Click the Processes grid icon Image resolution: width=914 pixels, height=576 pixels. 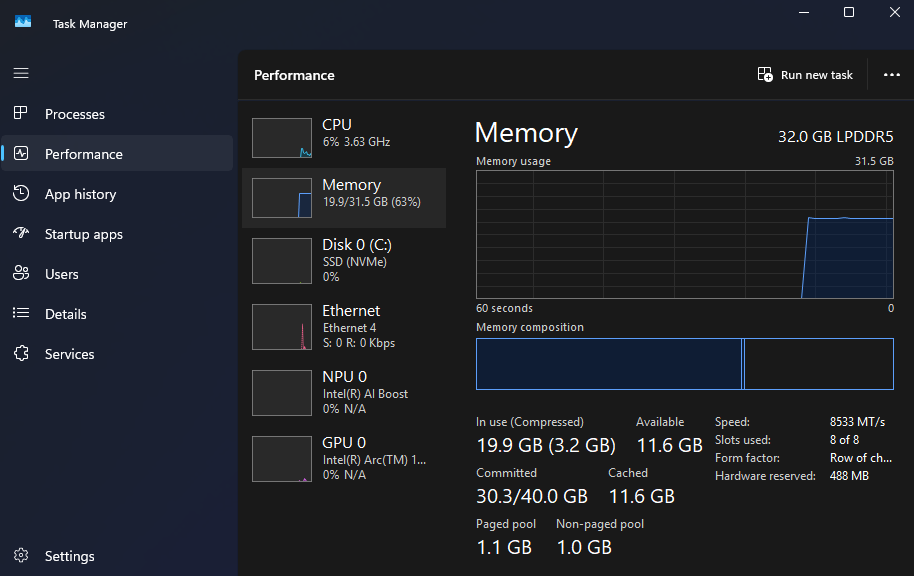click(x=21, y=113)
